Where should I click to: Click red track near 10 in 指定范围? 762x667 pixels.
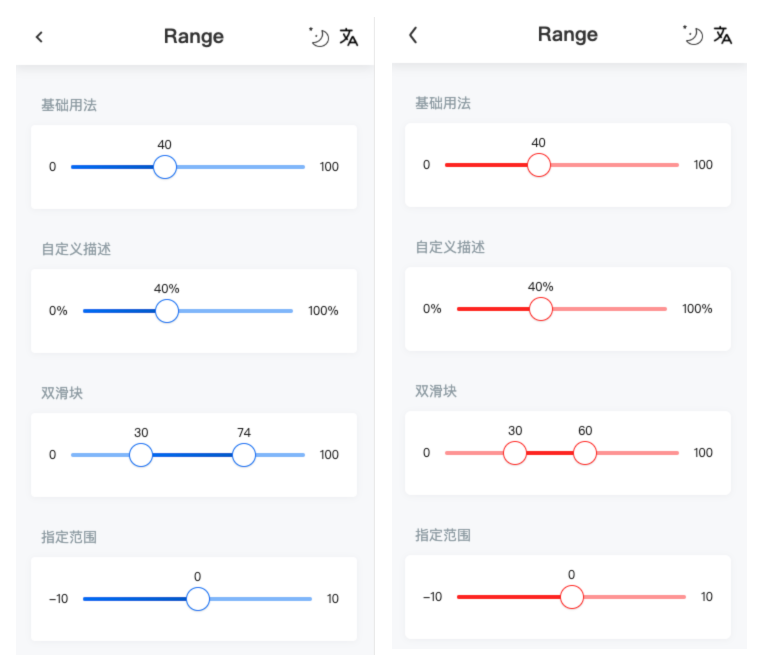tap(673, 597)
